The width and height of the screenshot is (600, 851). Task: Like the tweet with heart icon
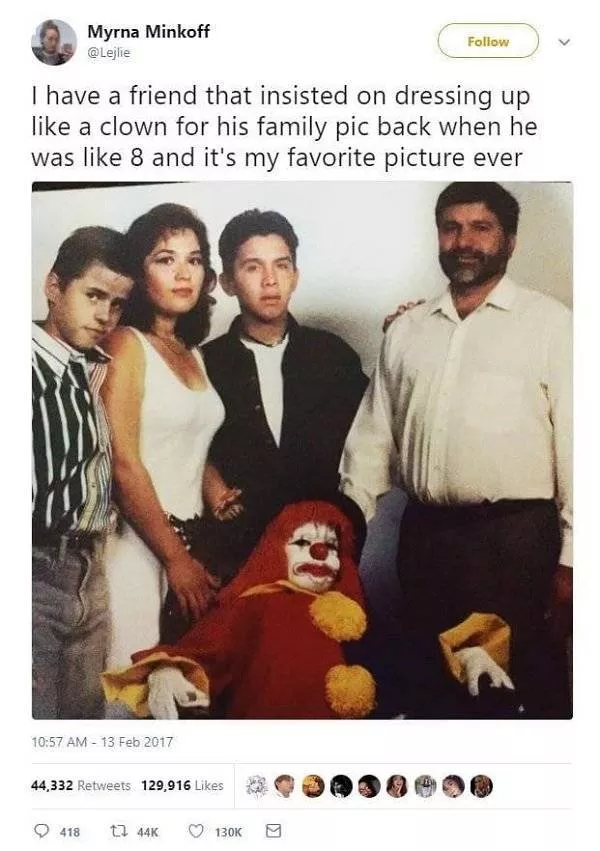(x=196, y=831)
